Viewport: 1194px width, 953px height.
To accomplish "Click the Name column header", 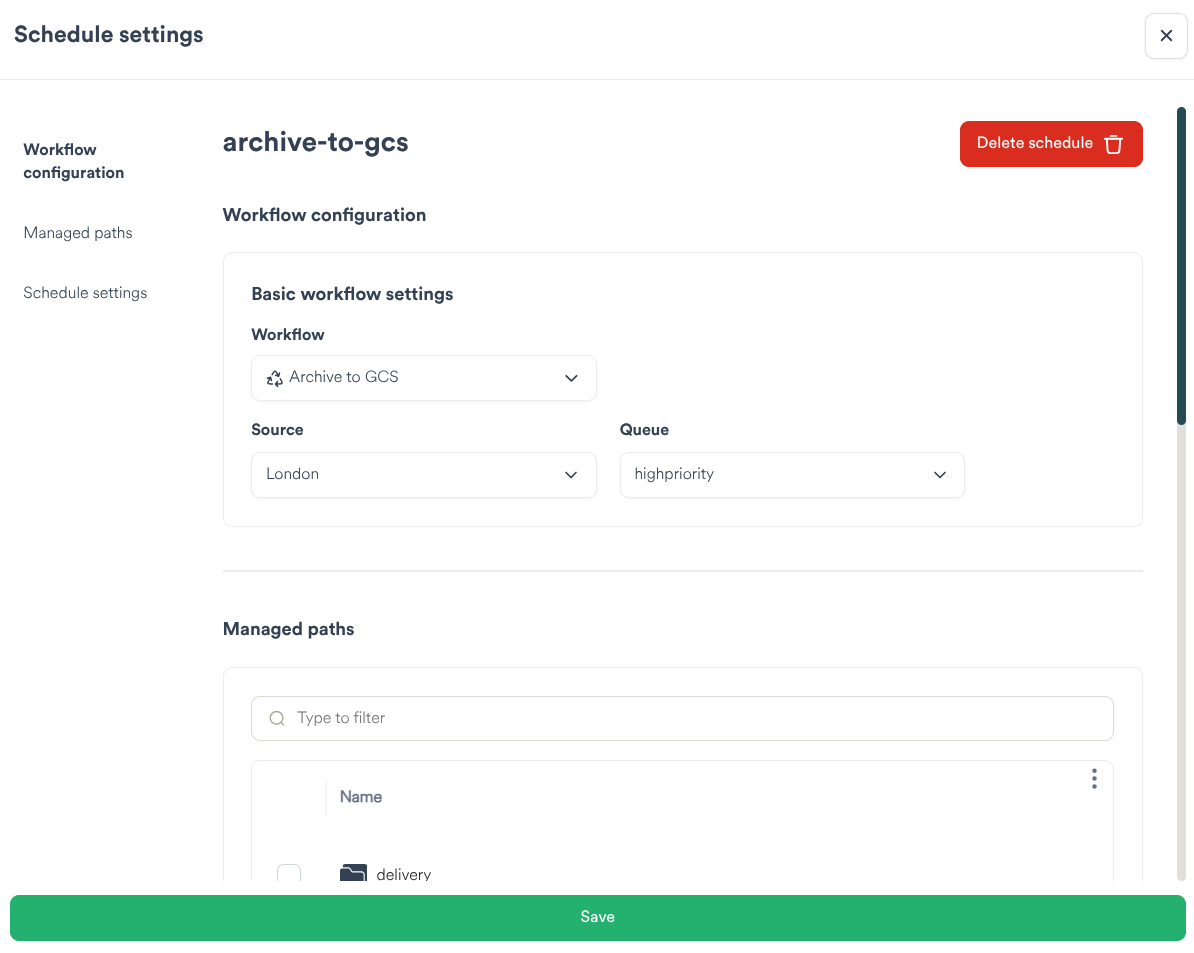I will pos(360,796).
